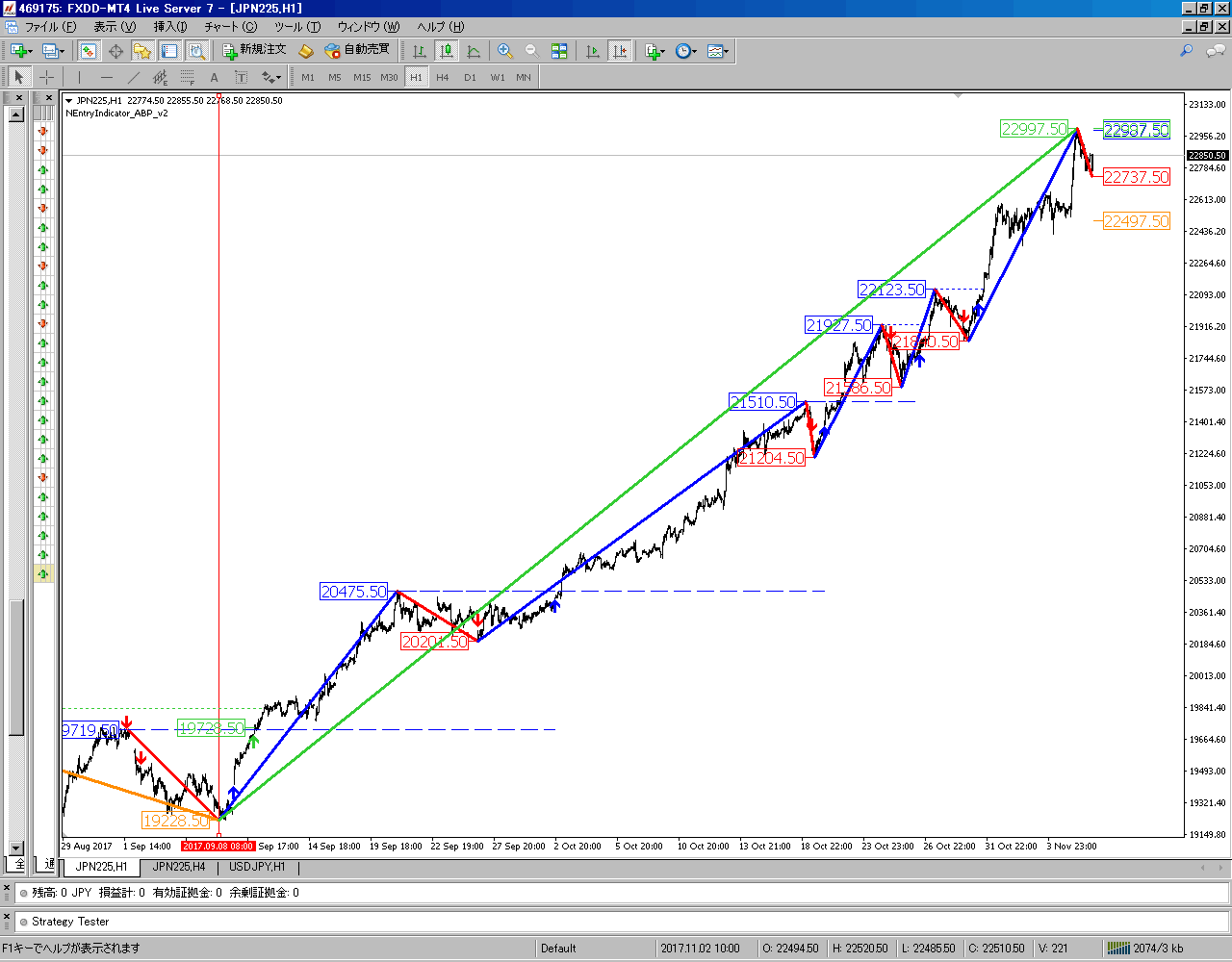The width and height of the screenshot is (1232, 962).
Task: Select the equidistant channel tool
Action: tap(160, 77)
